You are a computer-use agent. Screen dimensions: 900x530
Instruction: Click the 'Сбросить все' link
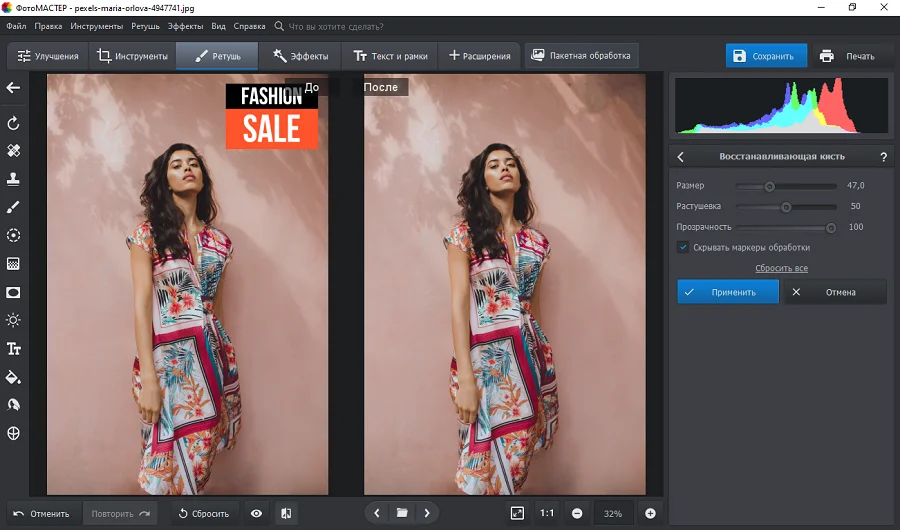(781, 268)
